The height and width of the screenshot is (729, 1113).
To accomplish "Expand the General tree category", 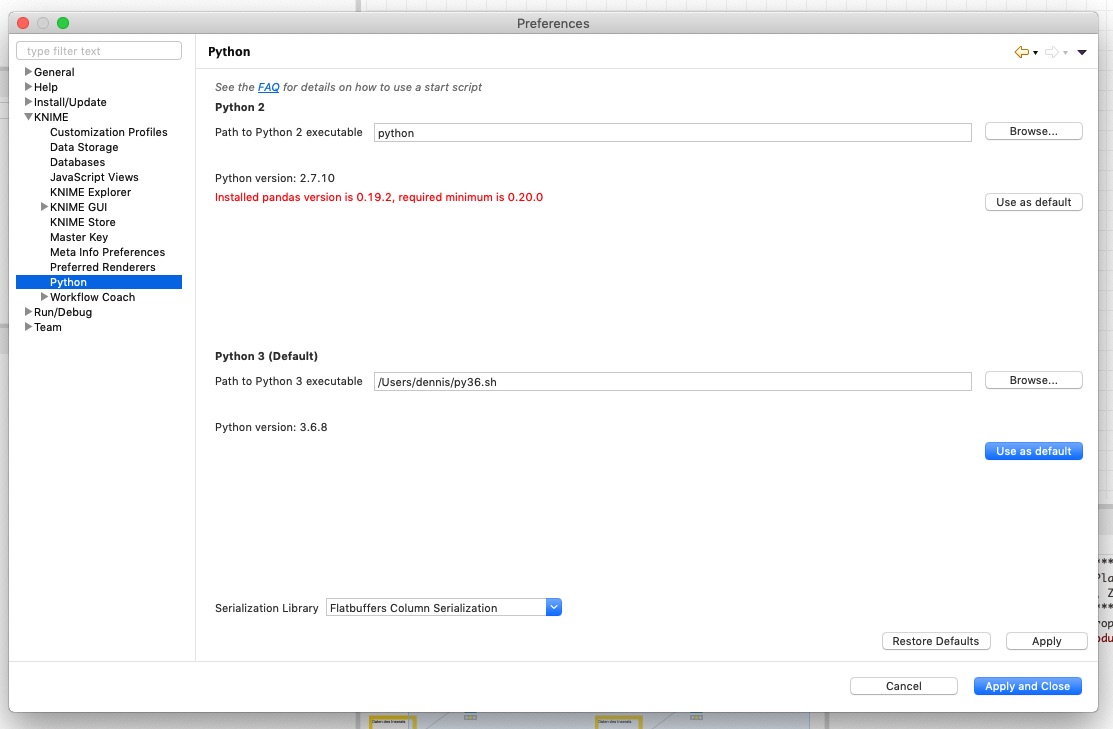I will 28,72.
